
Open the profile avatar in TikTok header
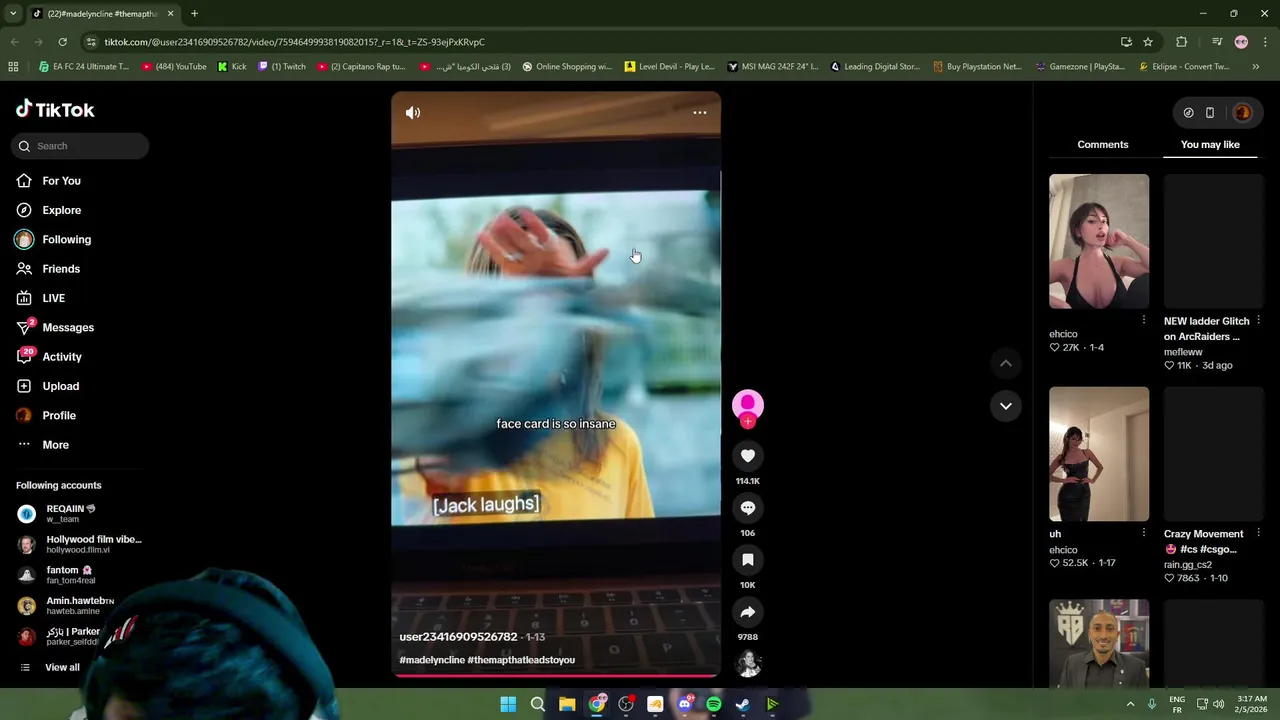(1243, 113)
